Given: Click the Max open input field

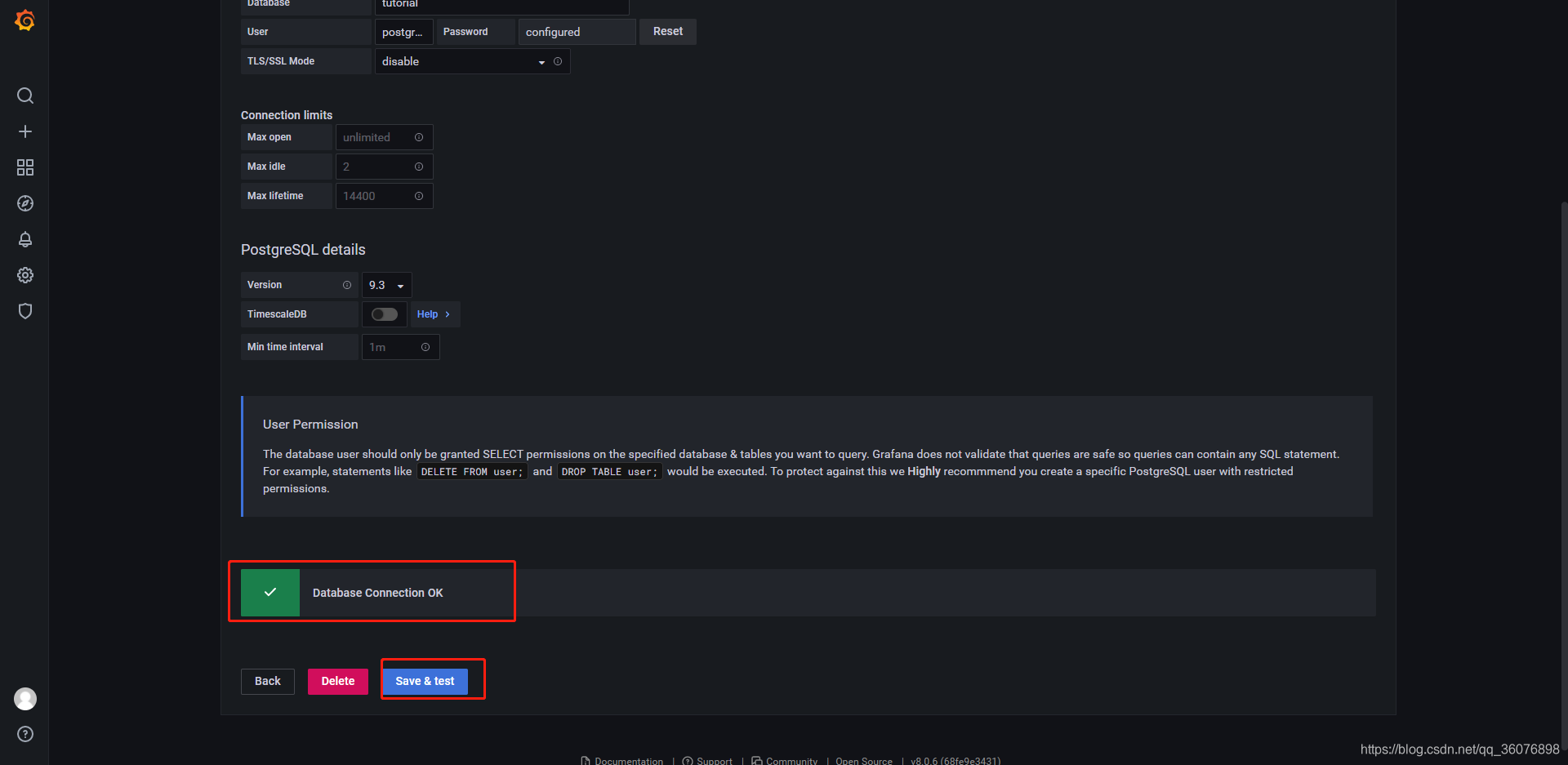Looking at the screenshot, I should [384, 137].
